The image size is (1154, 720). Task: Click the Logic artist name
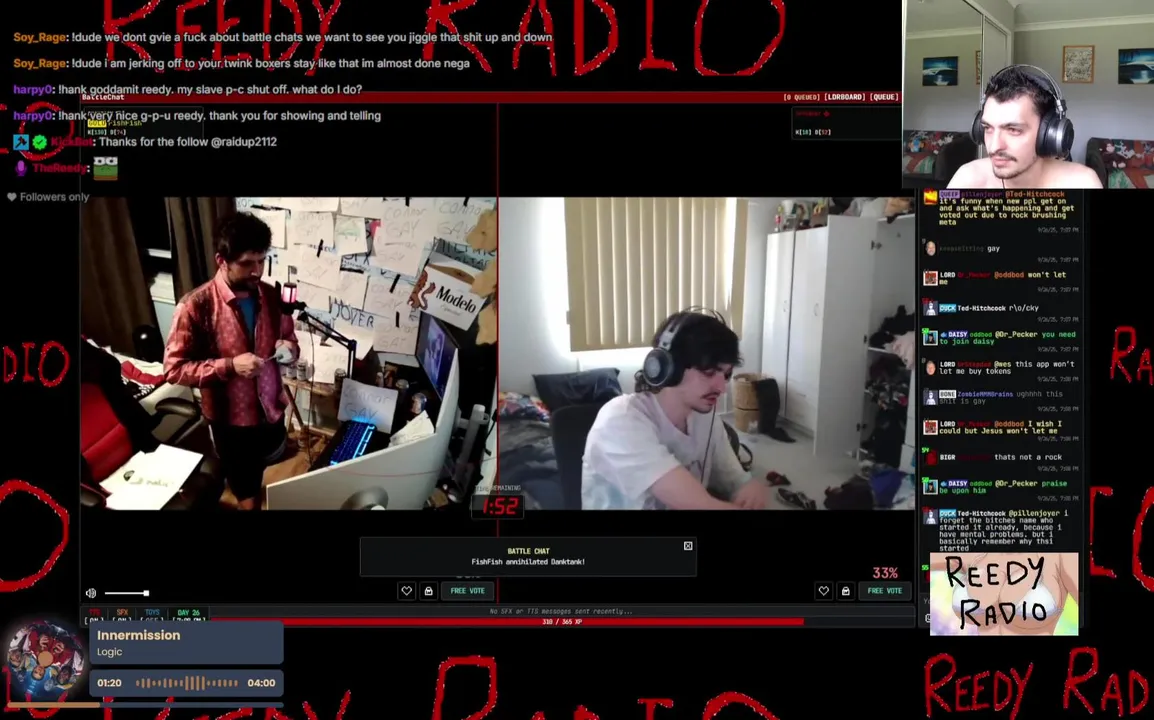[x=110, y=652]
